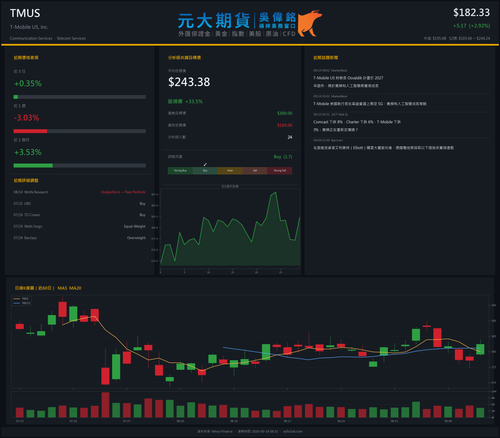Click the -3.03% one-week performance value
The width and height of the screenshot is (500, 438).
click(26, 118)
